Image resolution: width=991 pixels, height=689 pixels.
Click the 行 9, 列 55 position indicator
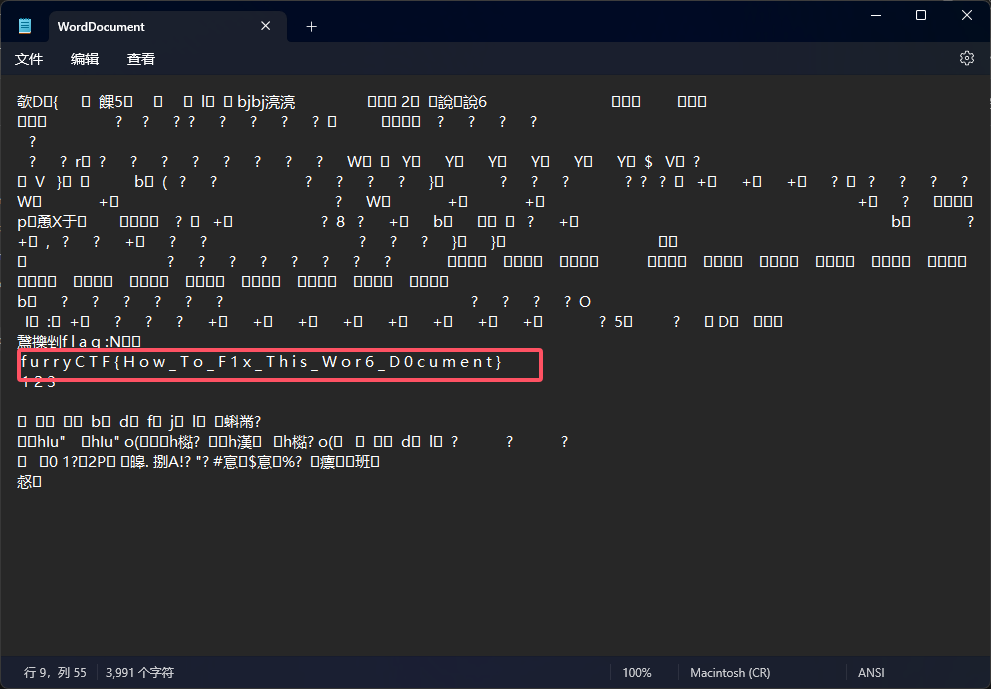click(55, 673)
